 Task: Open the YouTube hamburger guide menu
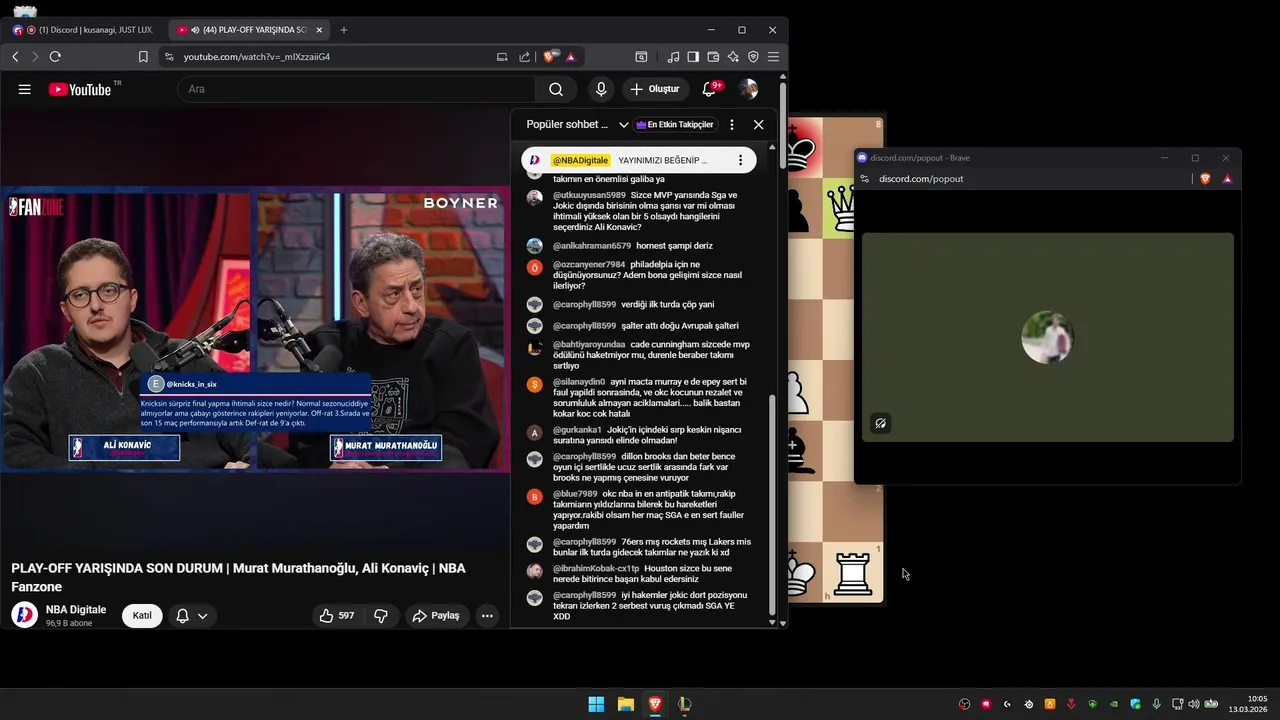(24, 89)
